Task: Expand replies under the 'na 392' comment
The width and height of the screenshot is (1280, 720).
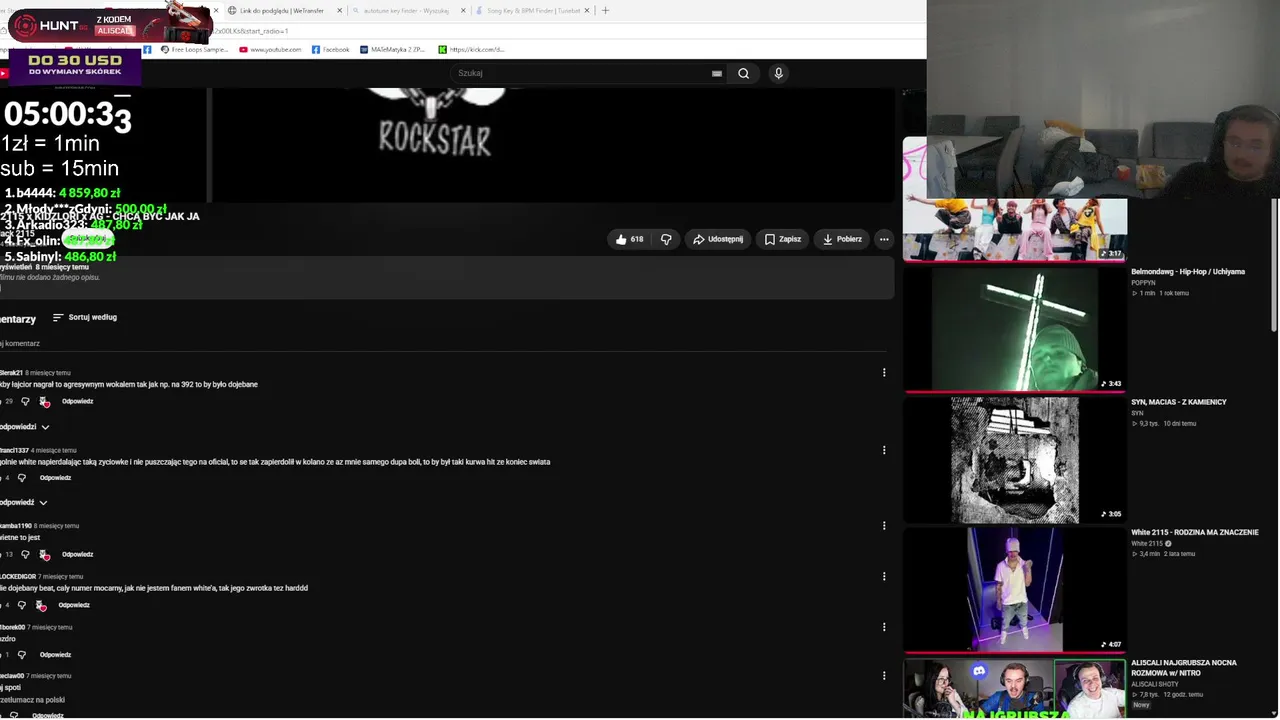Action: pyautogui.click(x=24, y=427)
